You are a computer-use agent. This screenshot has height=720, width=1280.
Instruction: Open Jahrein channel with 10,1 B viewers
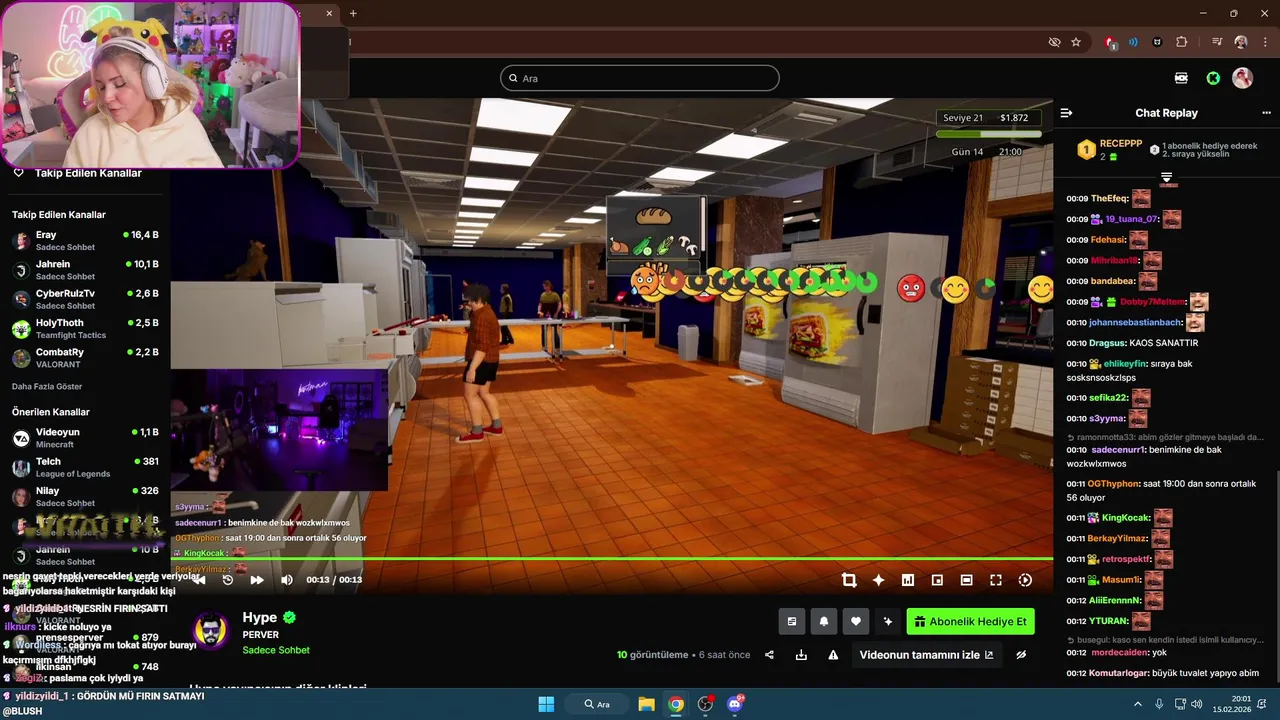(x=85, y=270)
